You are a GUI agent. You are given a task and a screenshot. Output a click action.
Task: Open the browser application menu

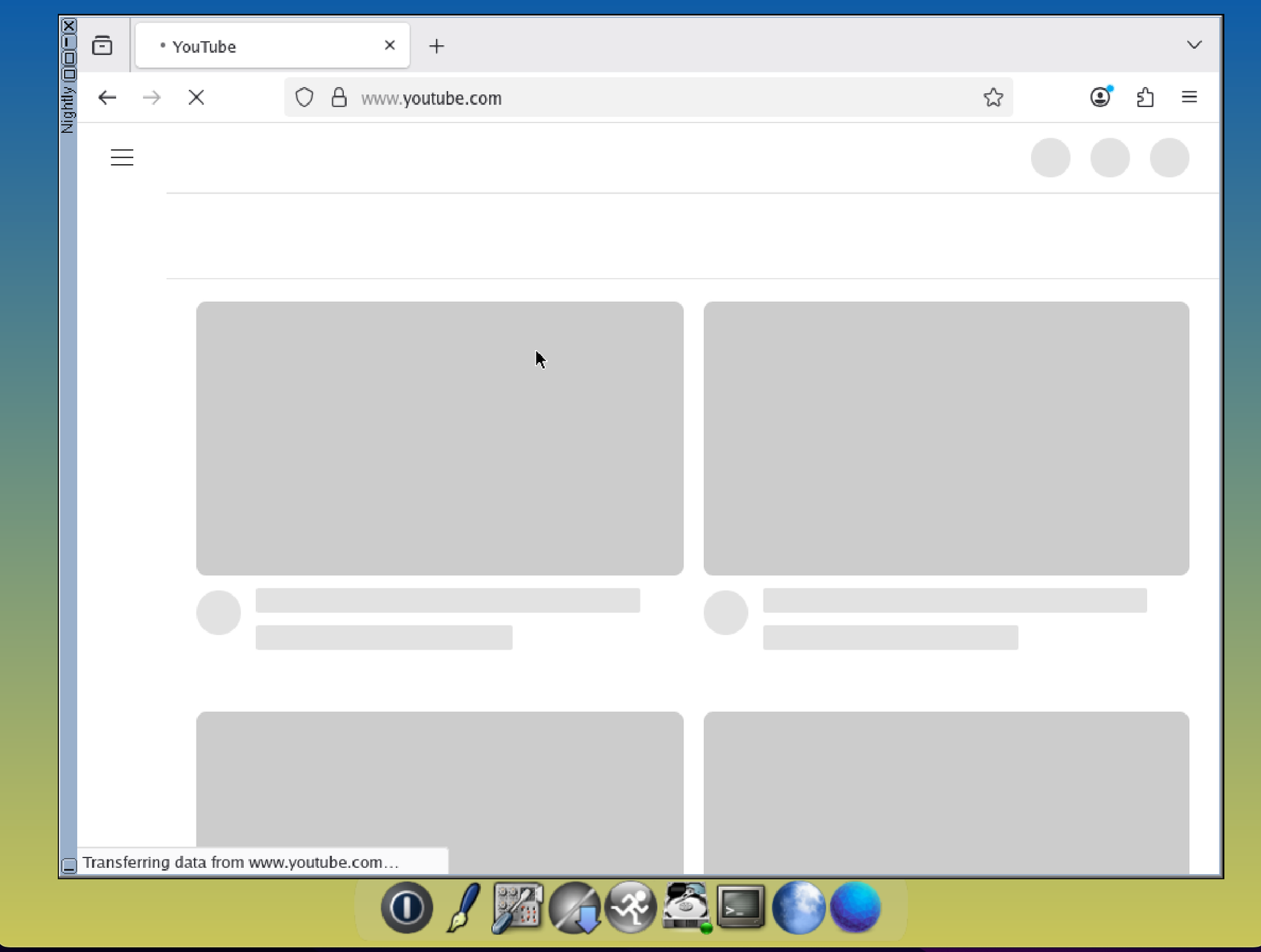pos(1189,97)
